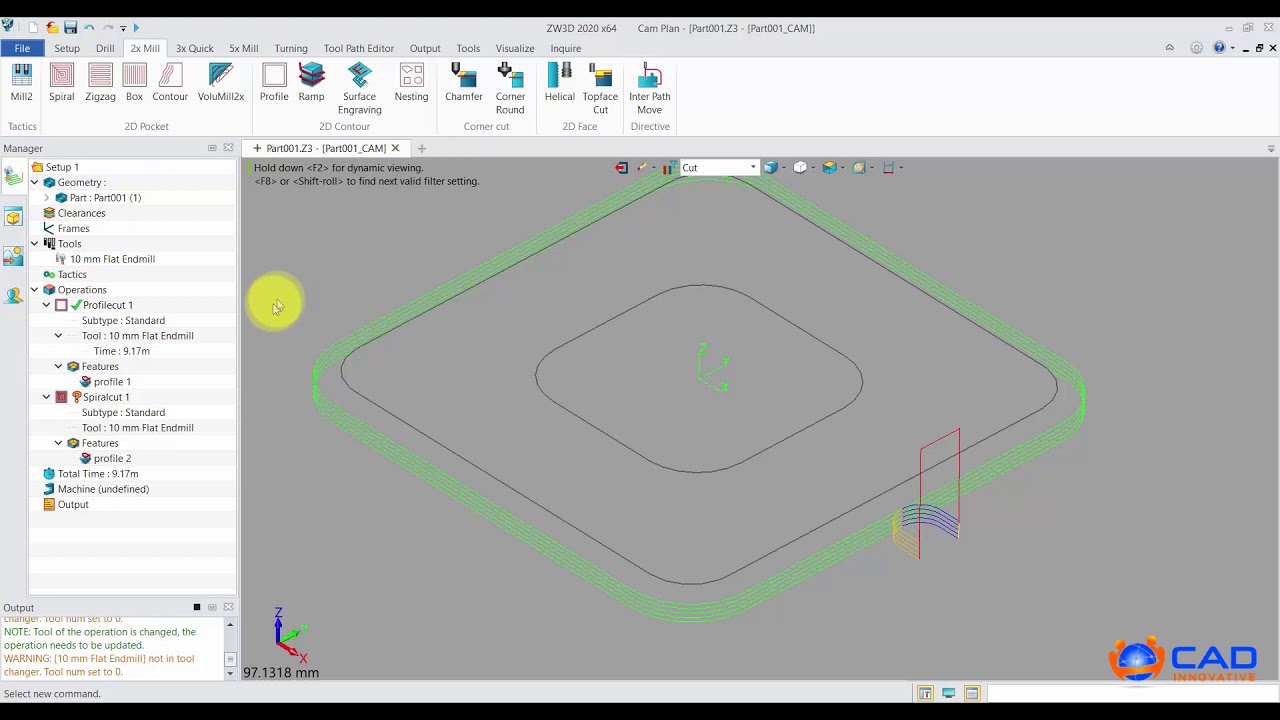Open the Tool Path Editor tab
1280x720 pixels.
tap(359, 48)
